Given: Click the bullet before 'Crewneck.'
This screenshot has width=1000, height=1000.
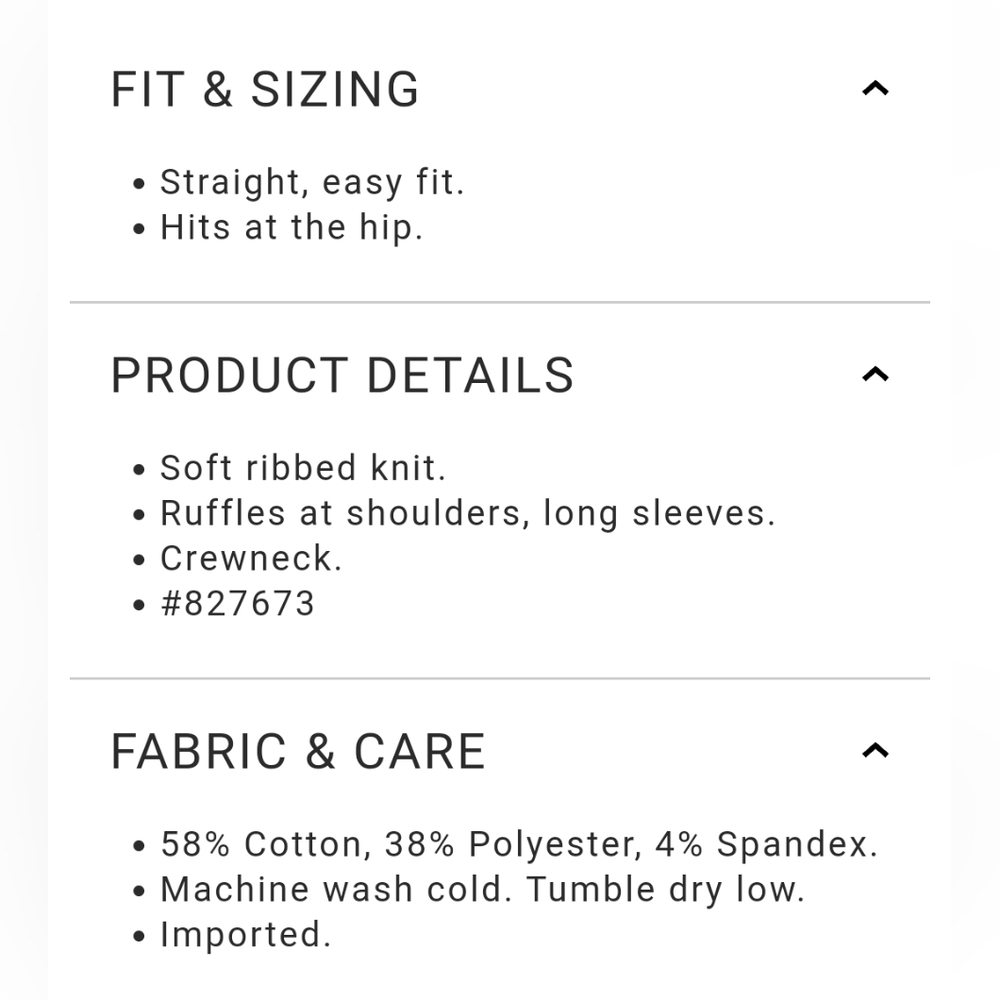Looking at the screenshot, I should tap(140, 560).
